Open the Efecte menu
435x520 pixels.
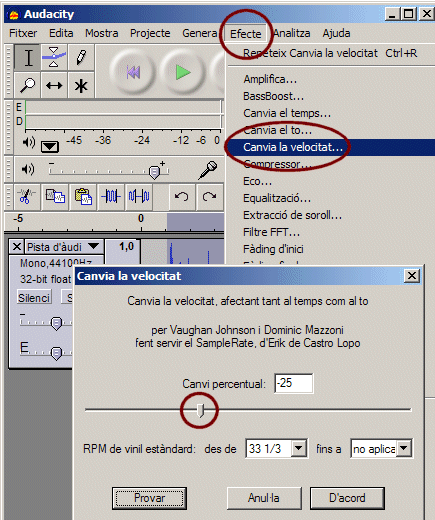point(246,33)
